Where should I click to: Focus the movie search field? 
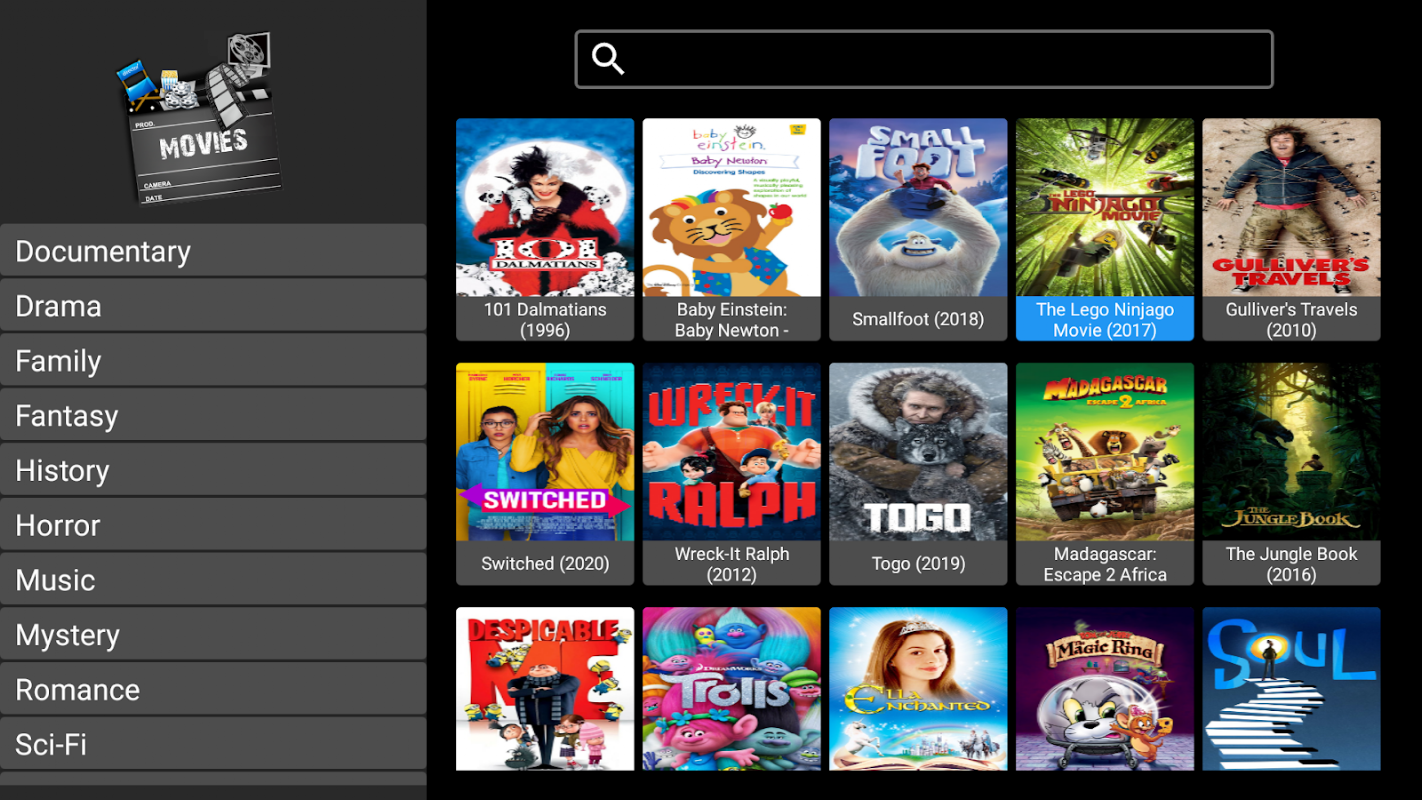click(924, 59)
